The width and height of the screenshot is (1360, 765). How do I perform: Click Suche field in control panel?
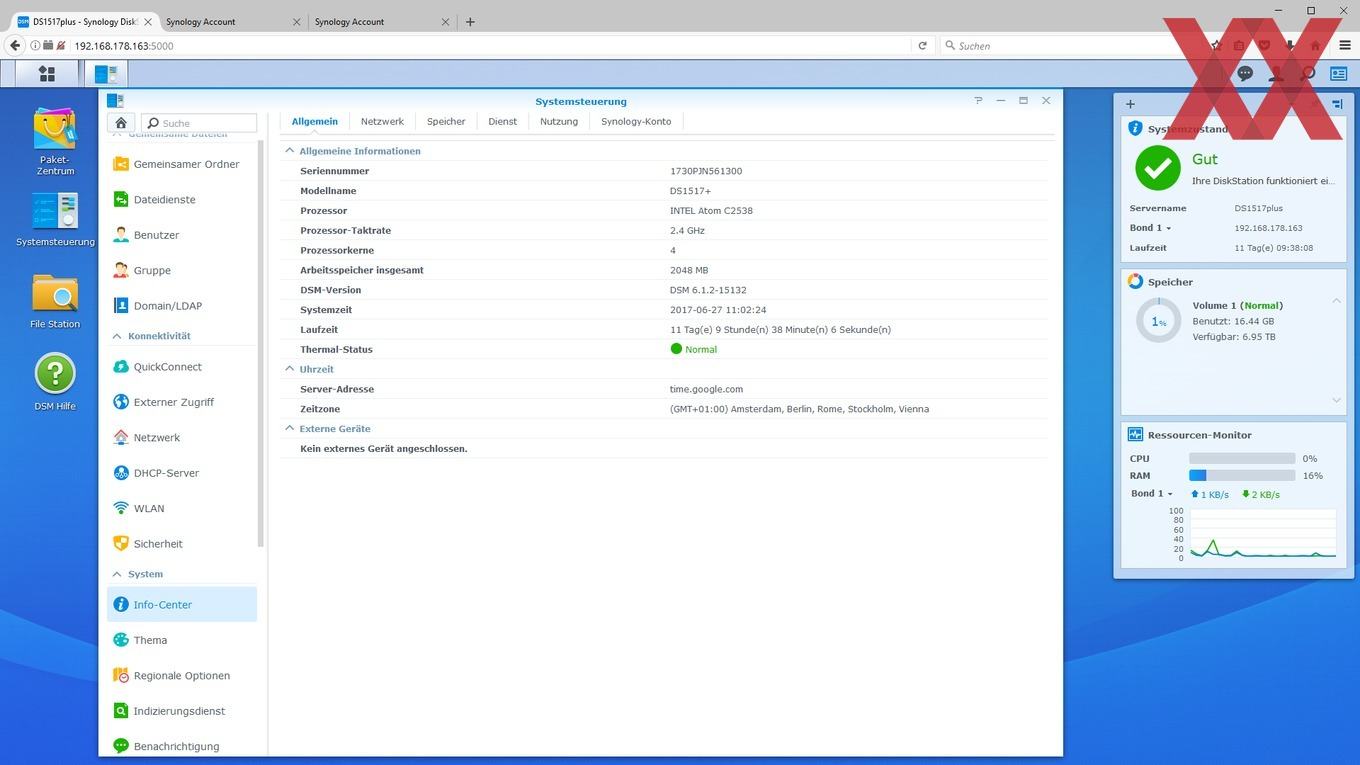tap(199, 123)
